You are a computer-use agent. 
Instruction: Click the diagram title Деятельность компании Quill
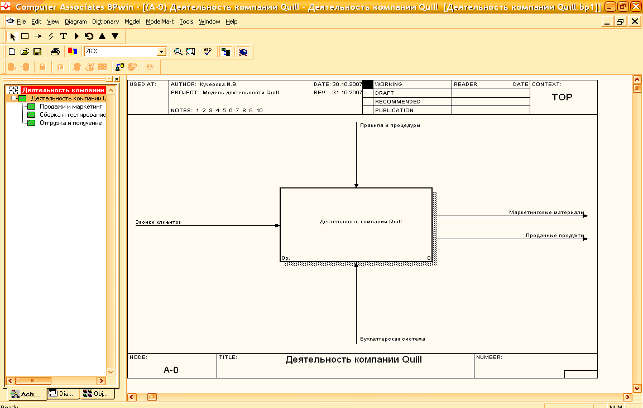pos(353,360)
